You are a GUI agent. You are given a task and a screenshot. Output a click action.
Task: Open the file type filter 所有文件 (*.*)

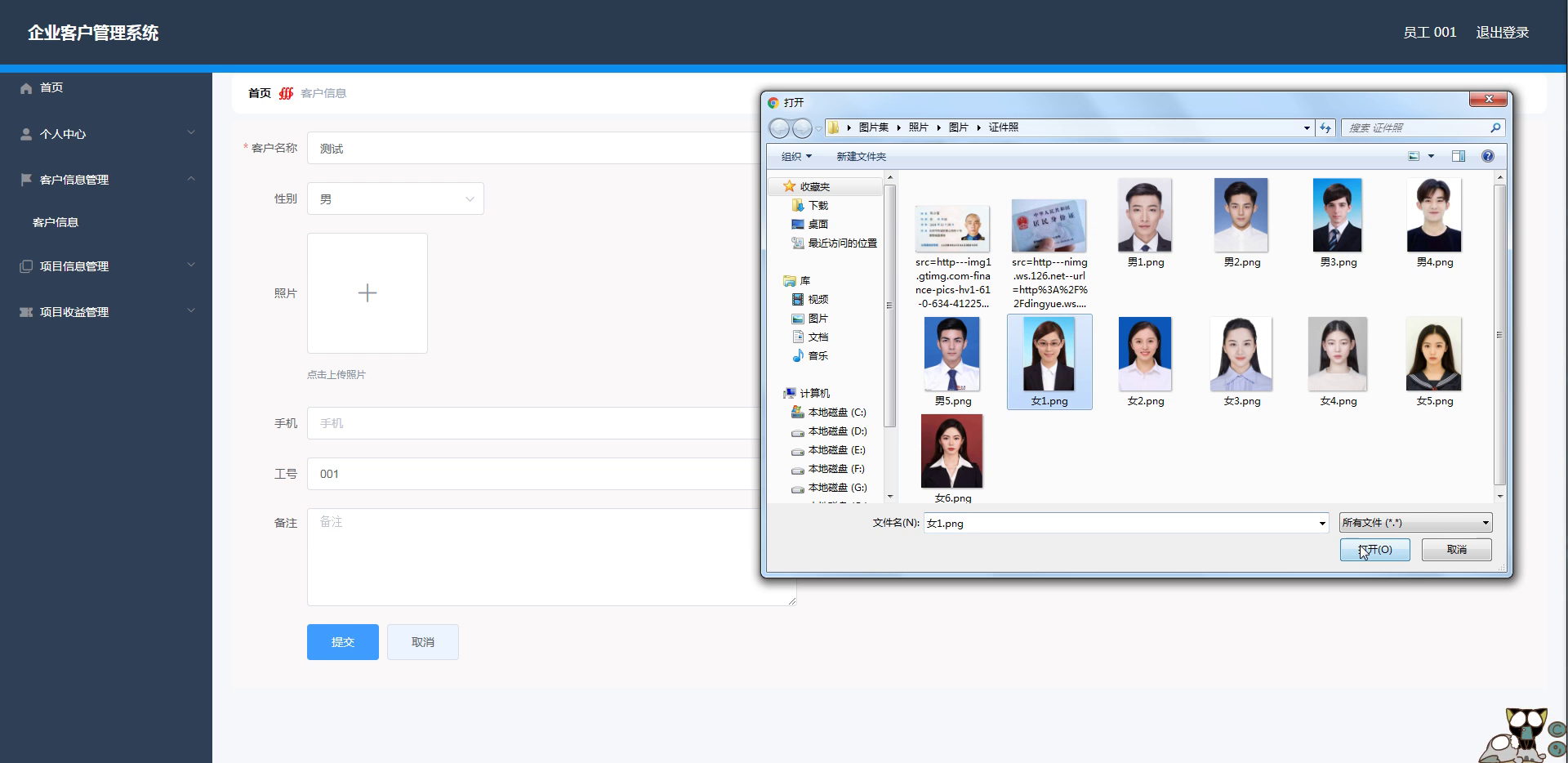1415,523
